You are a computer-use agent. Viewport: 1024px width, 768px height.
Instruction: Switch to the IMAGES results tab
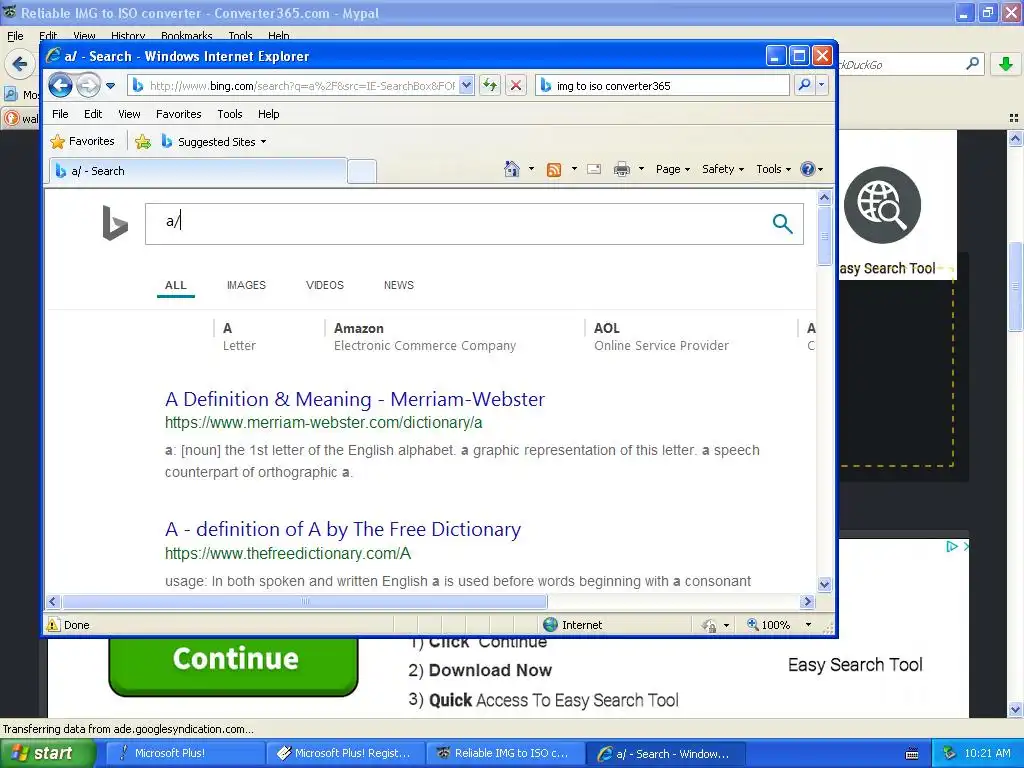(246, 285)
